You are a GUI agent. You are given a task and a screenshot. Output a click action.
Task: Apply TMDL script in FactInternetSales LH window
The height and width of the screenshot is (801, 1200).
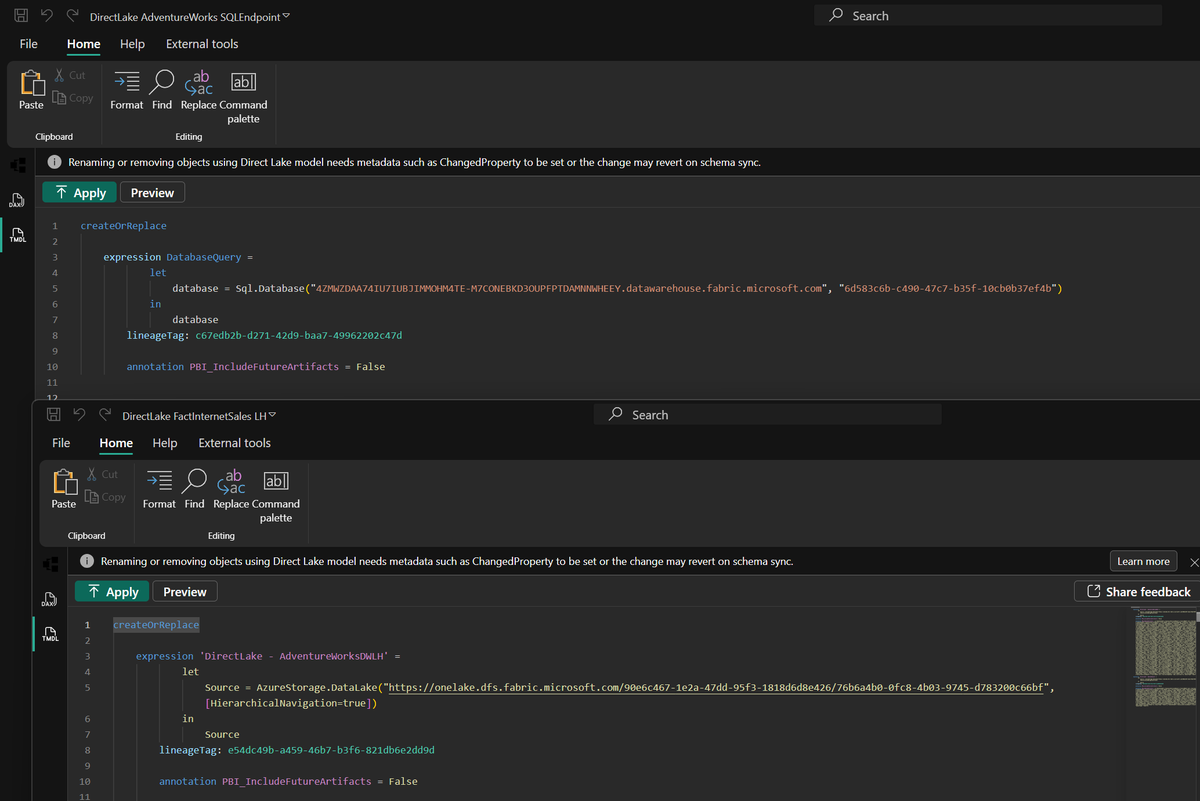point(113,592)
